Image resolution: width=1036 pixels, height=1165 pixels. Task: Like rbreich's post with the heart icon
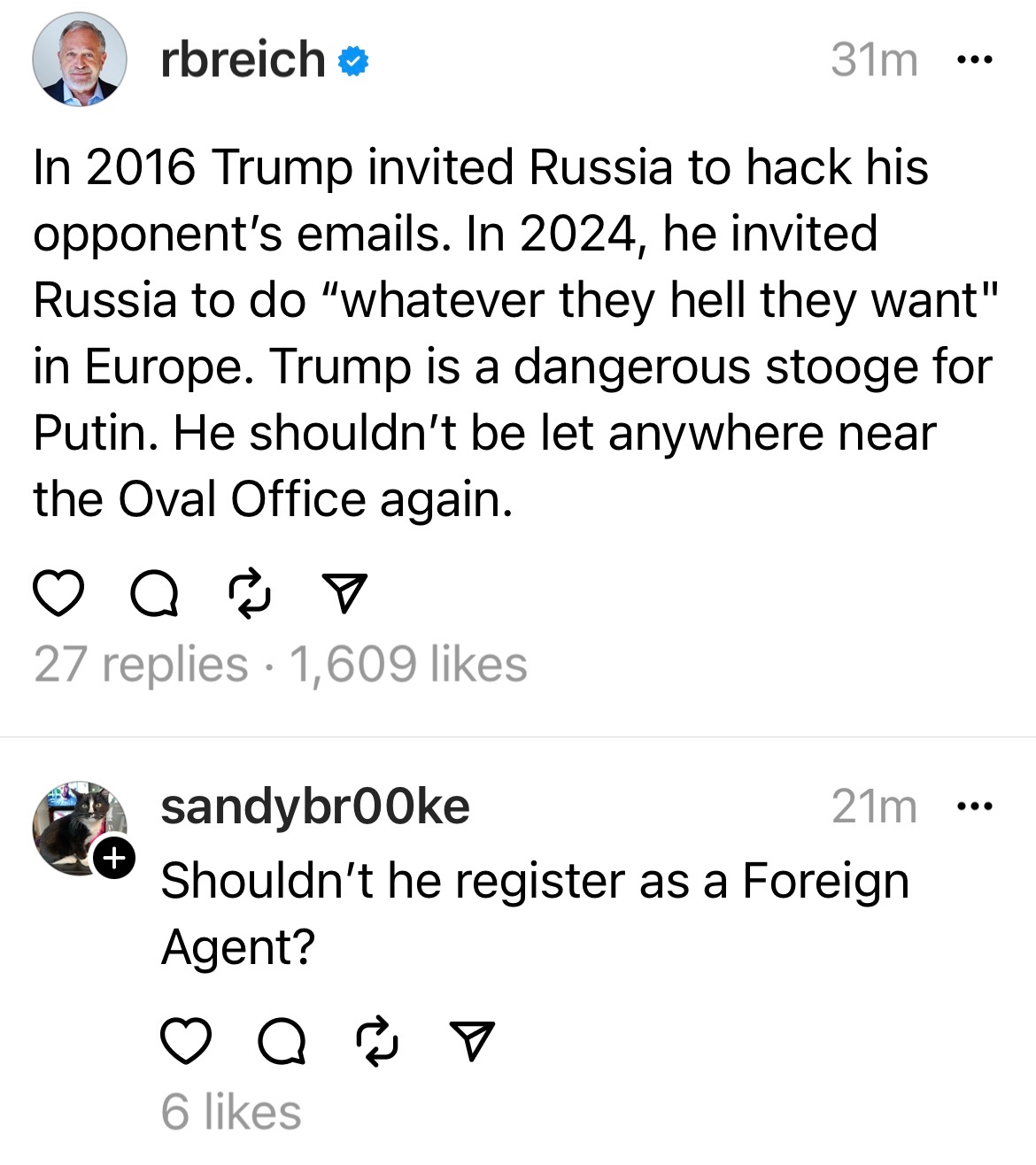click(58, 593)
